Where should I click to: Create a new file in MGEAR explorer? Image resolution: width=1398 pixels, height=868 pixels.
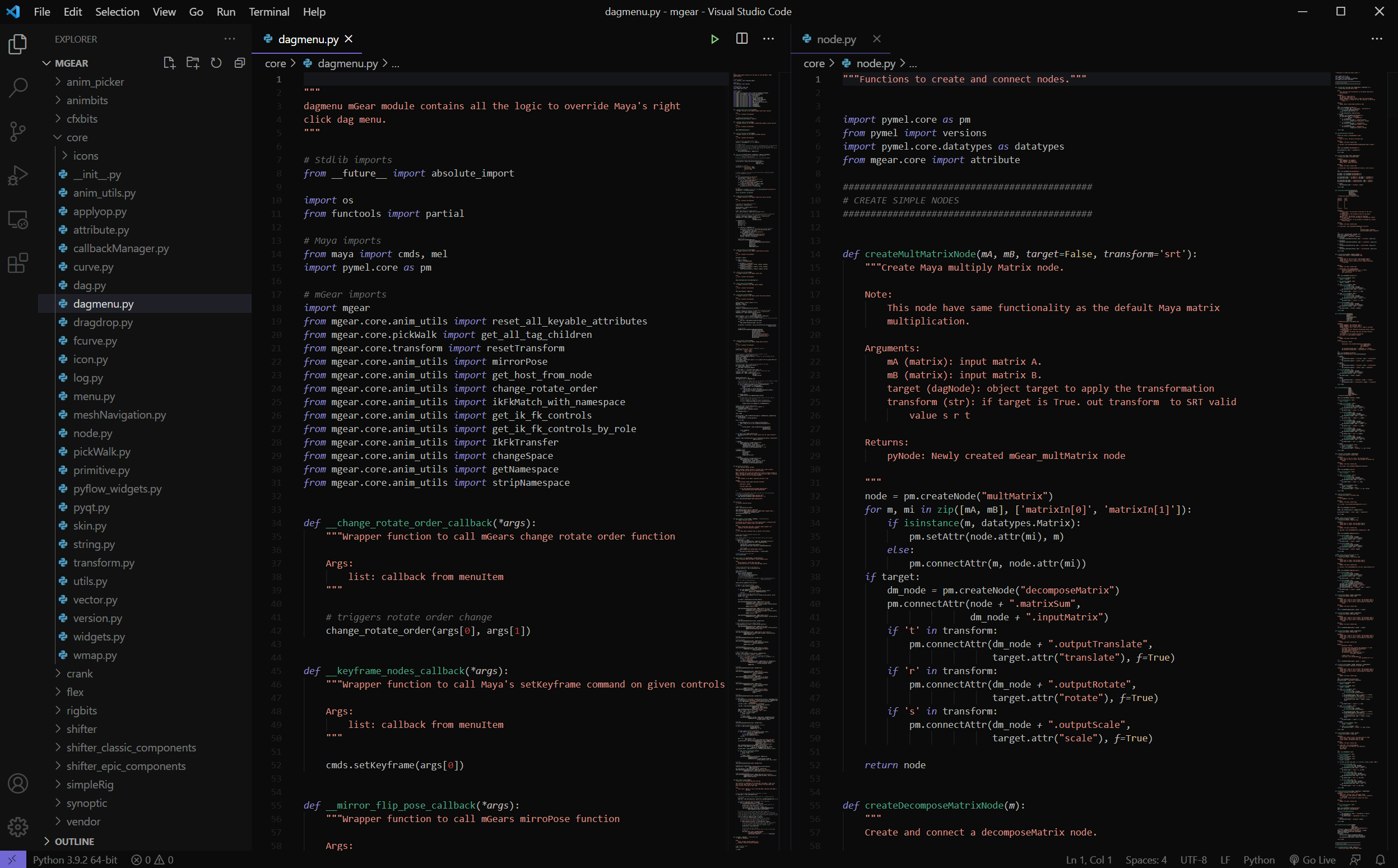(x=169, y=63)
